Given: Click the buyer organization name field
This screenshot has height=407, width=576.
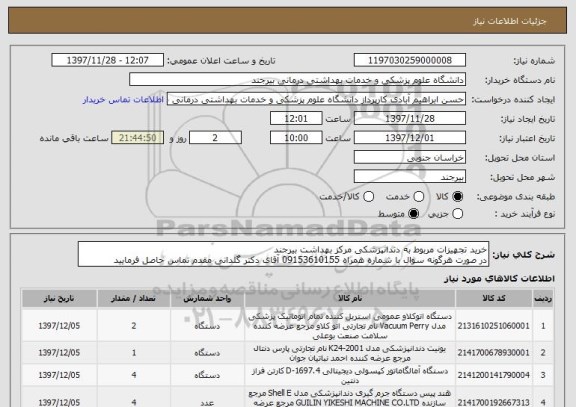Looking at the screenshot, I should tap(298, 80).
